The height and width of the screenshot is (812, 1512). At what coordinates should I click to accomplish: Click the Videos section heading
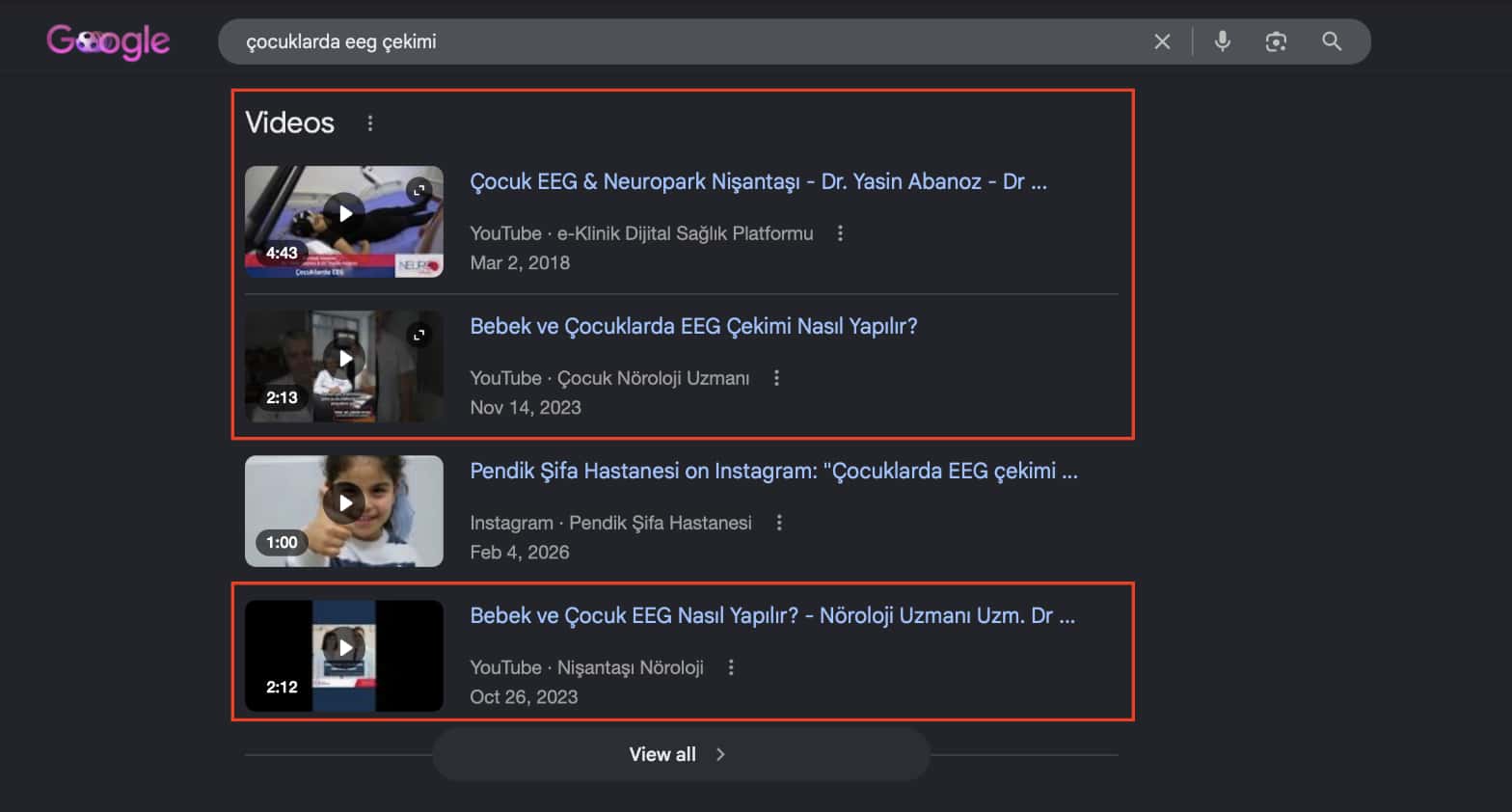[x=289, y=122]
